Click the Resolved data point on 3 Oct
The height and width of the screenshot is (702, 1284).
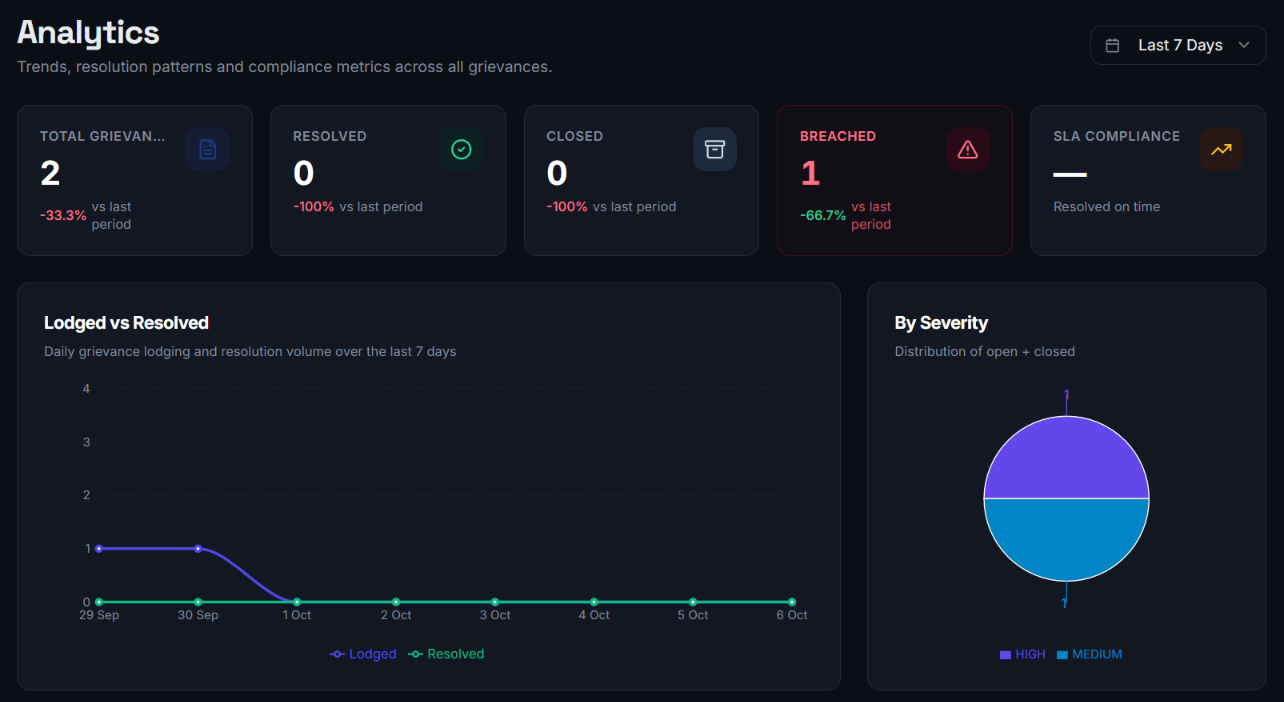(x=495, y=602)
